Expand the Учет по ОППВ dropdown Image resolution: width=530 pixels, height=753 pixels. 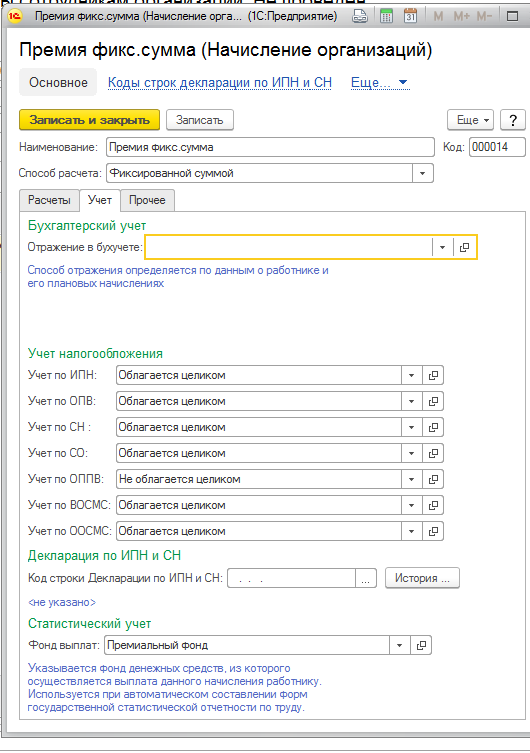pos(411,479)
